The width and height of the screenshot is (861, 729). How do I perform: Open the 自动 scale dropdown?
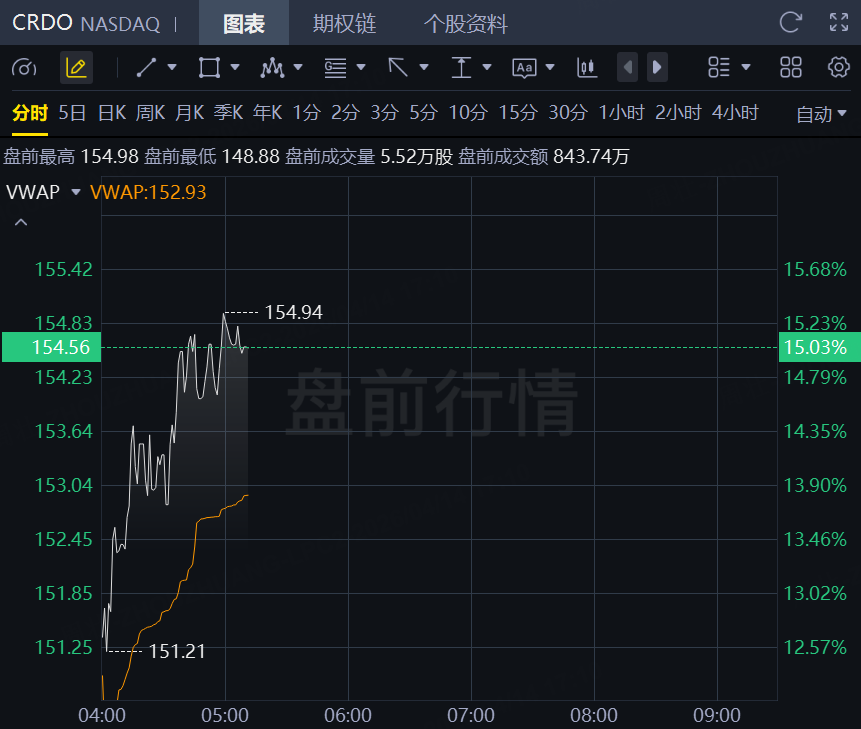point(821,114)
